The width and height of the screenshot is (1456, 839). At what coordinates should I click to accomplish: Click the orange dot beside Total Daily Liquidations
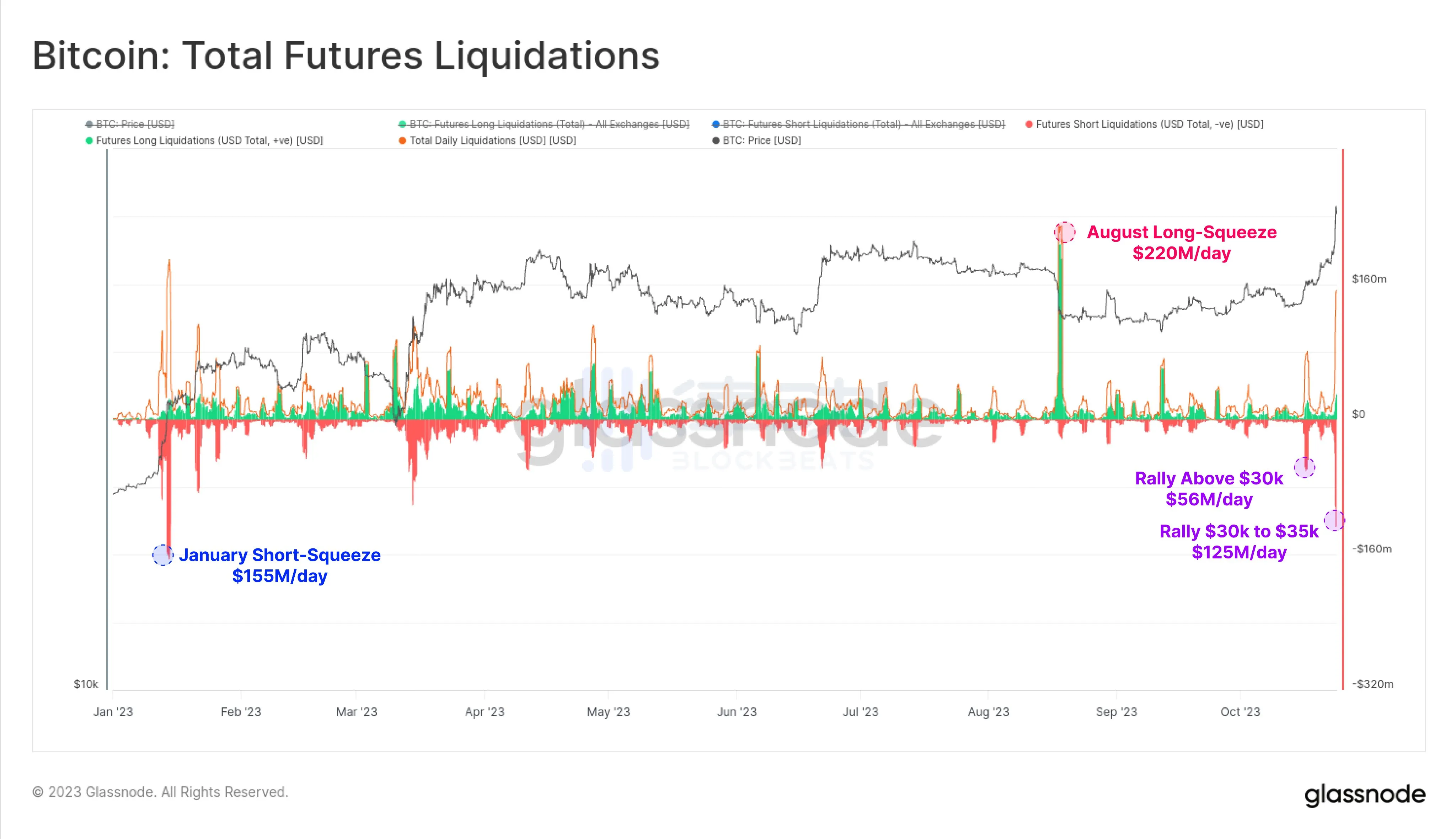click(x=403, y=140)
